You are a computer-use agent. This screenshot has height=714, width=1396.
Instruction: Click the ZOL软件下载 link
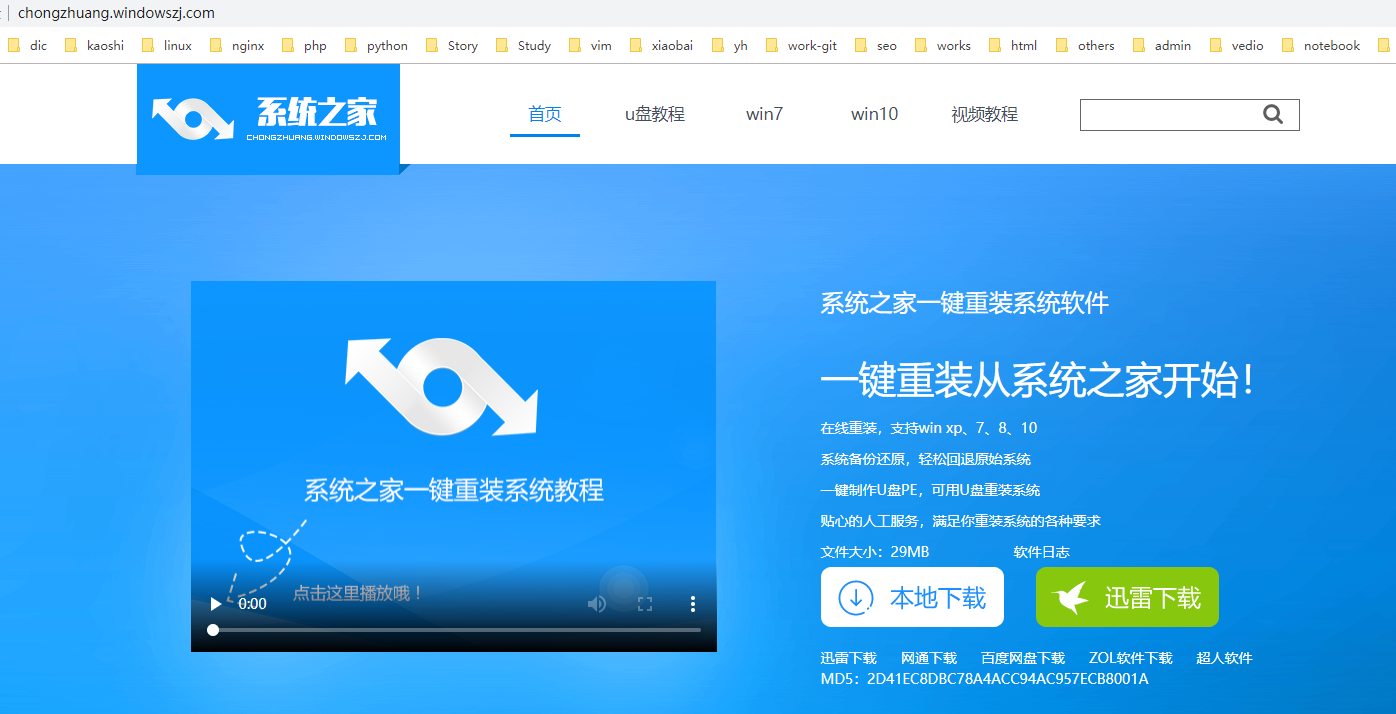pos(1131,658)
